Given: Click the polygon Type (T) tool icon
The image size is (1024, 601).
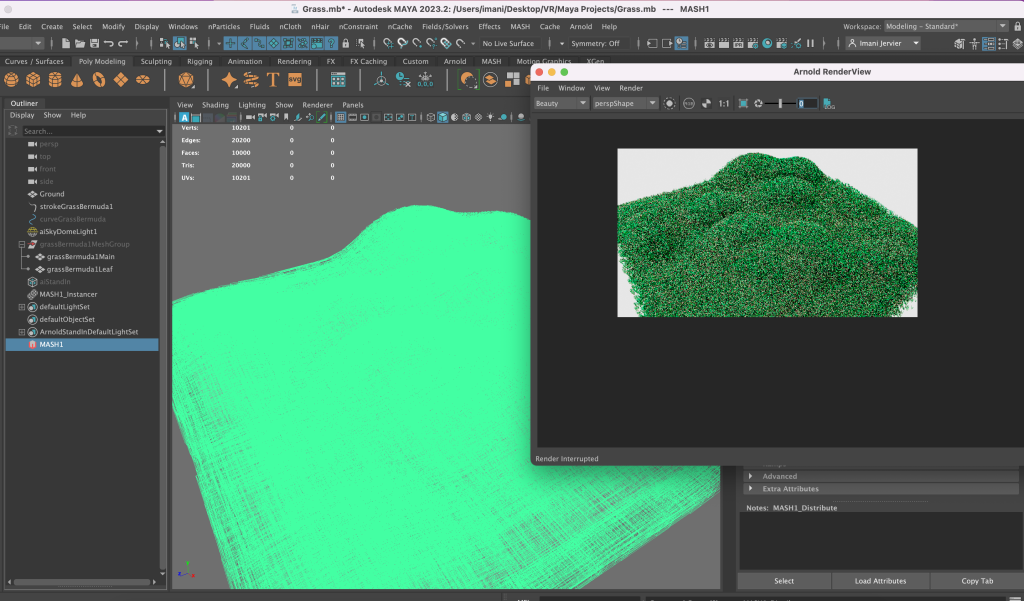Looking at the screenshot, I should click(x=273, y=80).
